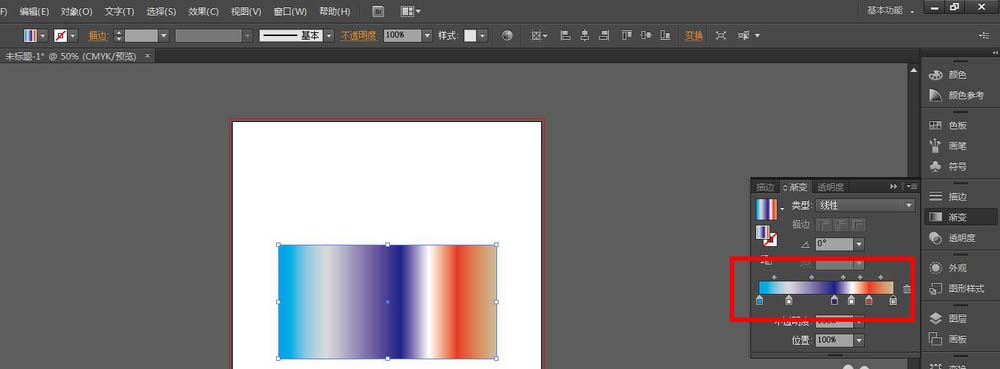Expand the stroke swatch dropdown arrow
Viewport: 1000px width, 369px height.
[x=73, y=36]
